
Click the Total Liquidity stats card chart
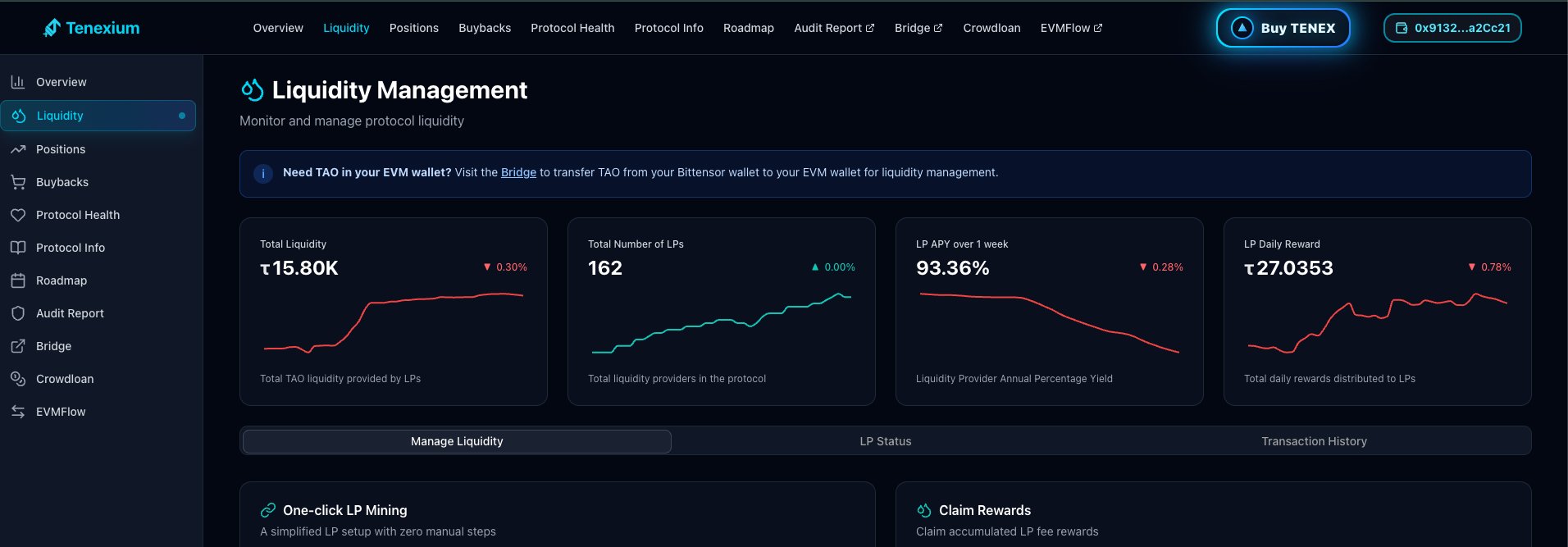[394, 321]
